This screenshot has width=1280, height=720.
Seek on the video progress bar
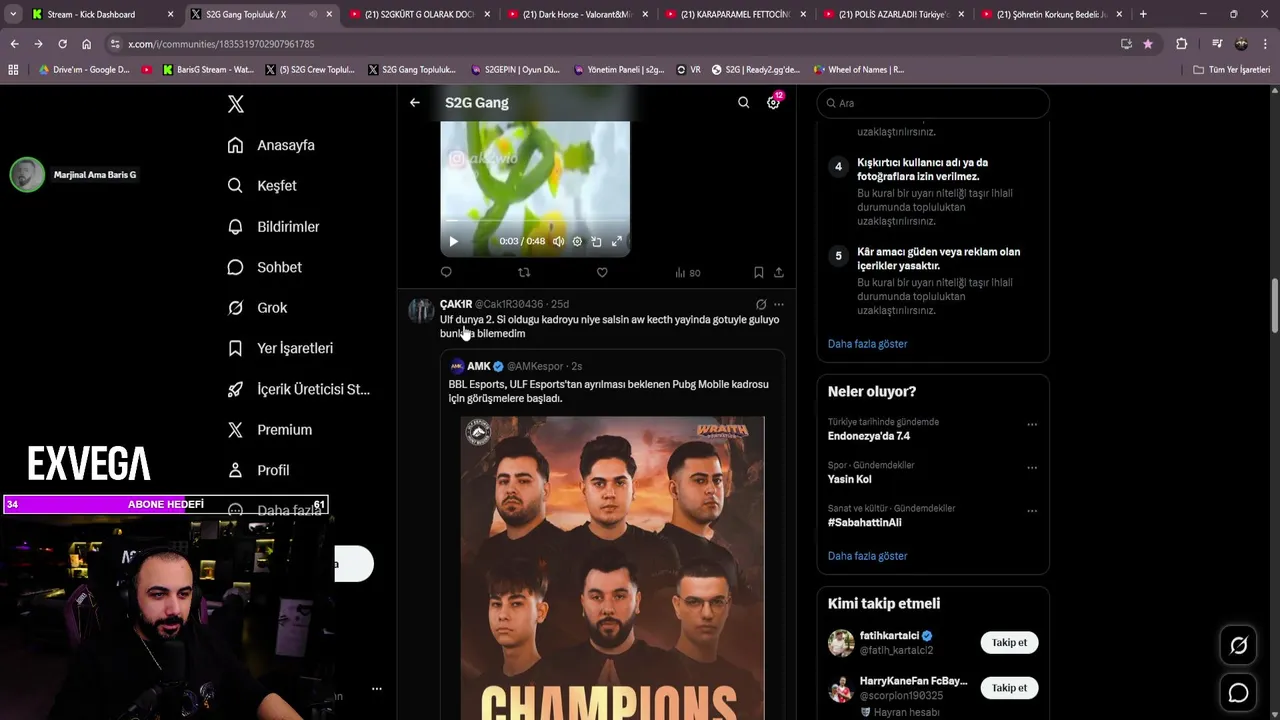click(x=535, y=221)
